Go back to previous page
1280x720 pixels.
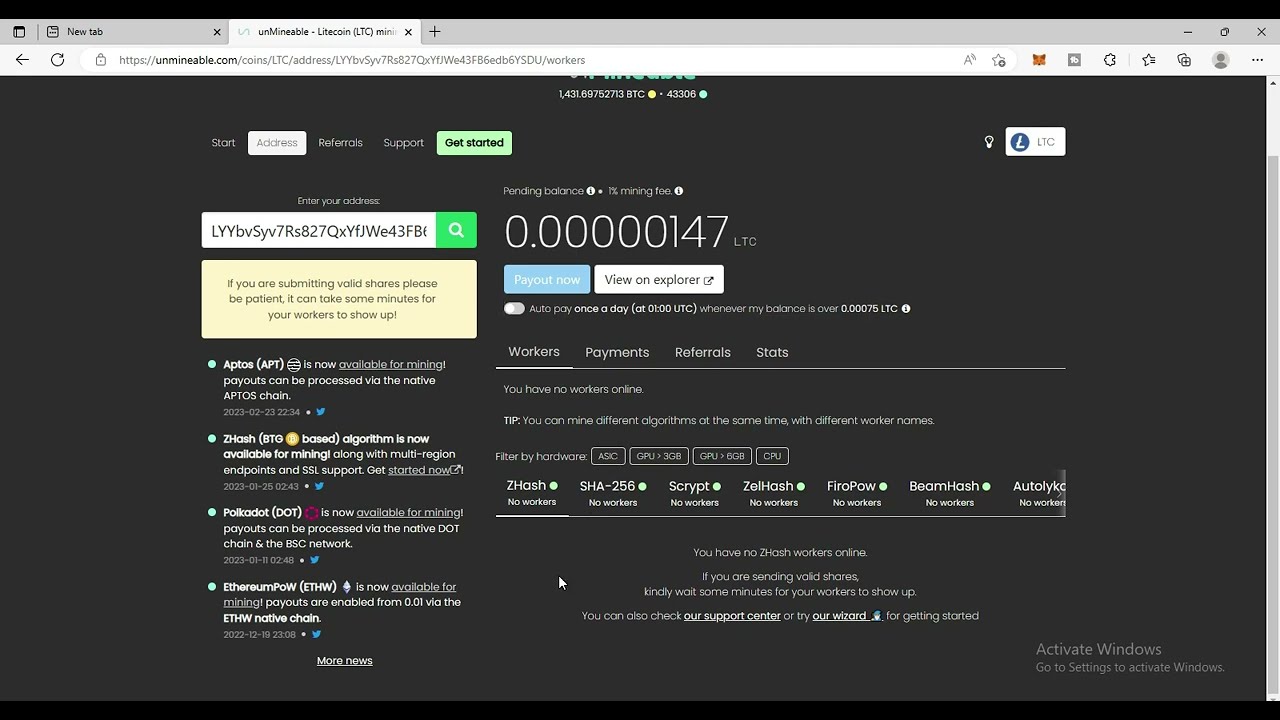coord(22,60)
